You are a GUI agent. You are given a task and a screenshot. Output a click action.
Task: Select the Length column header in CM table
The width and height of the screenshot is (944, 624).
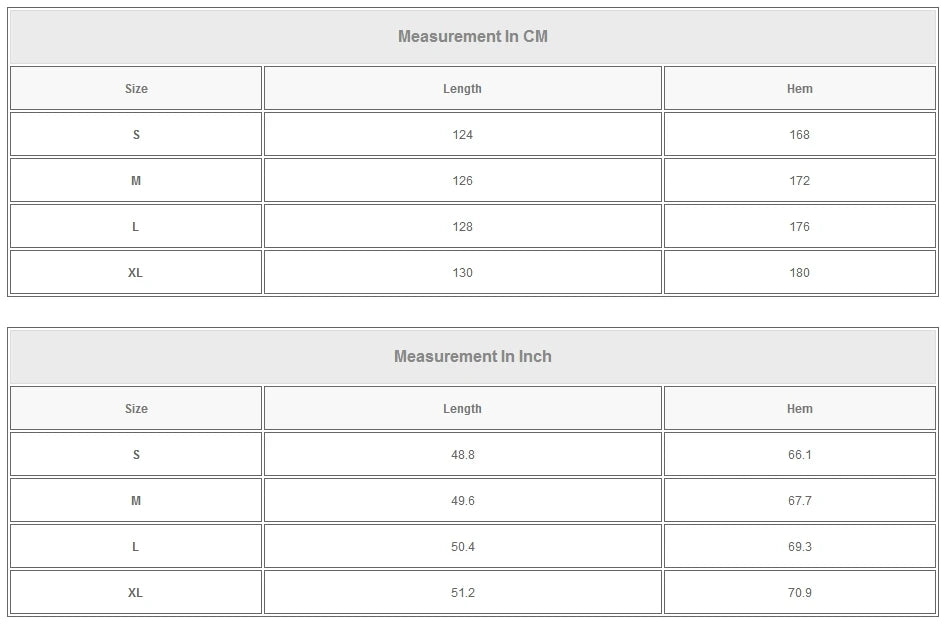462,89
